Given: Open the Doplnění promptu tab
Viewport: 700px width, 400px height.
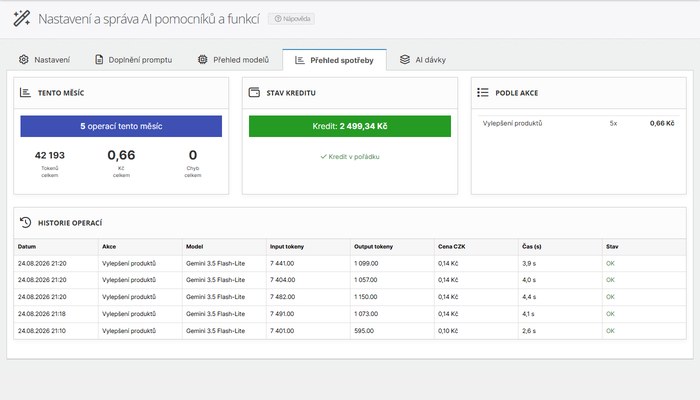Looking at the screenshot, I should [133, 60].
